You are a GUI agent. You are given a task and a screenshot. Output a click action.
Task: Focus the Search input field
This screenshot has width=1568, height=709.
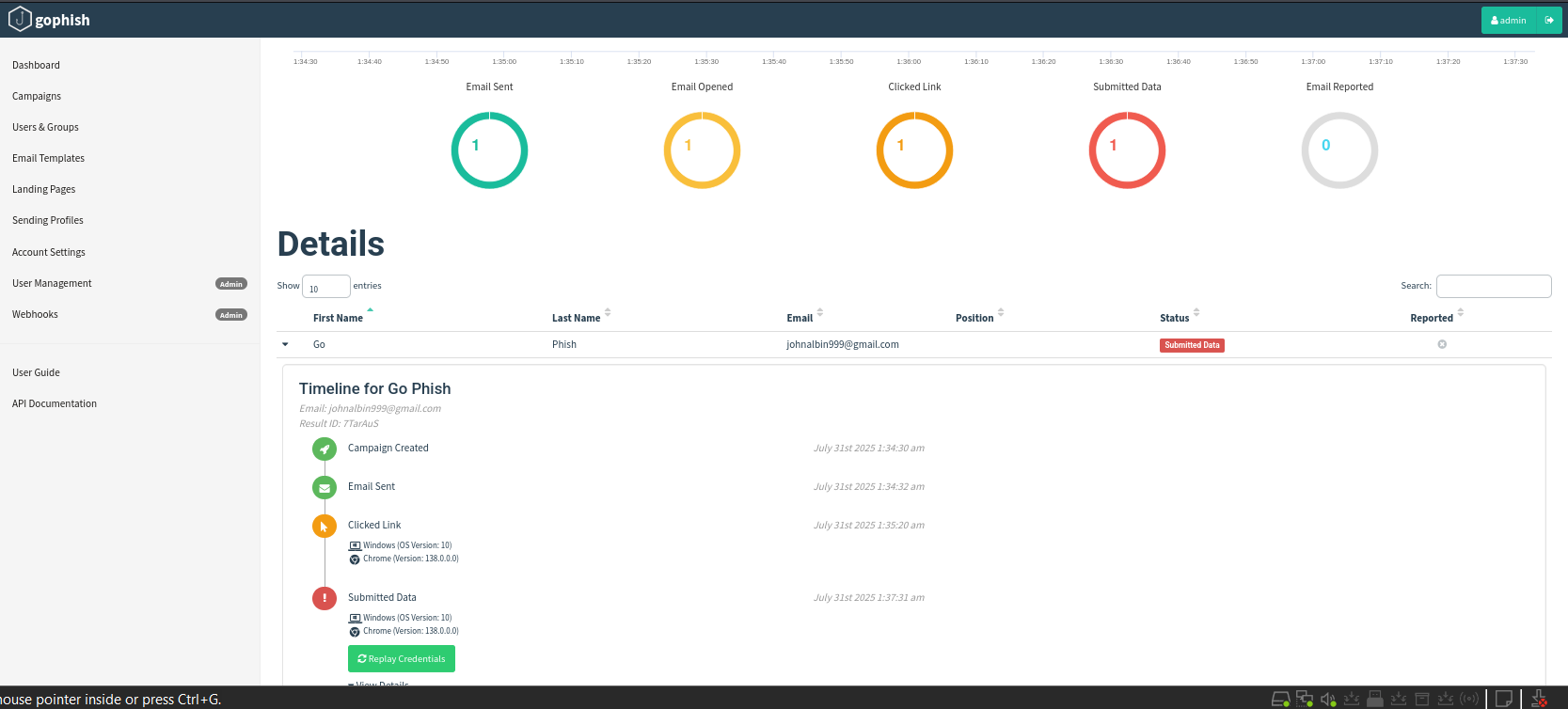tap(1494, 286)
